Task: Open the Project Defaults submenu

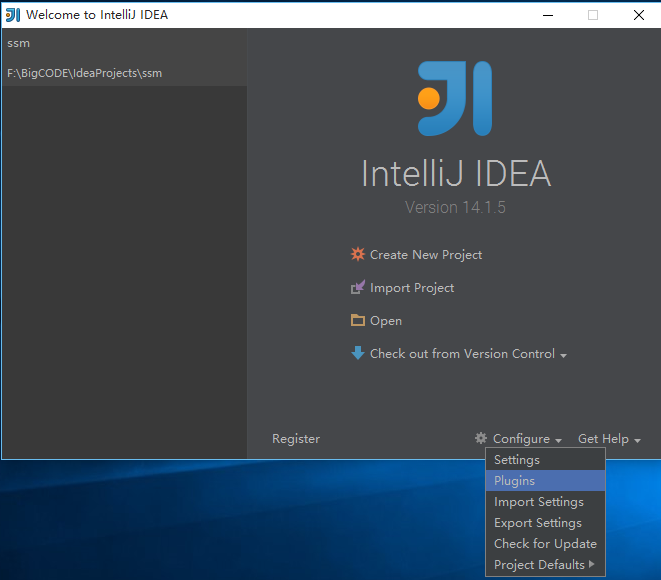Action: 545,564
